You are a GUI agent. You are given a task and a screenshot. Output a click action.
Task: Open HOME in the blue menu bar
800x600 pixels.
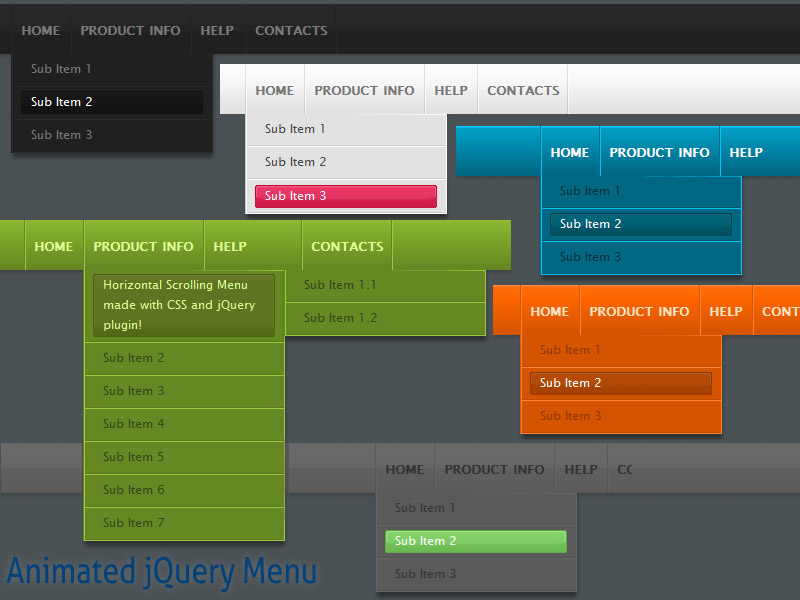570,152
